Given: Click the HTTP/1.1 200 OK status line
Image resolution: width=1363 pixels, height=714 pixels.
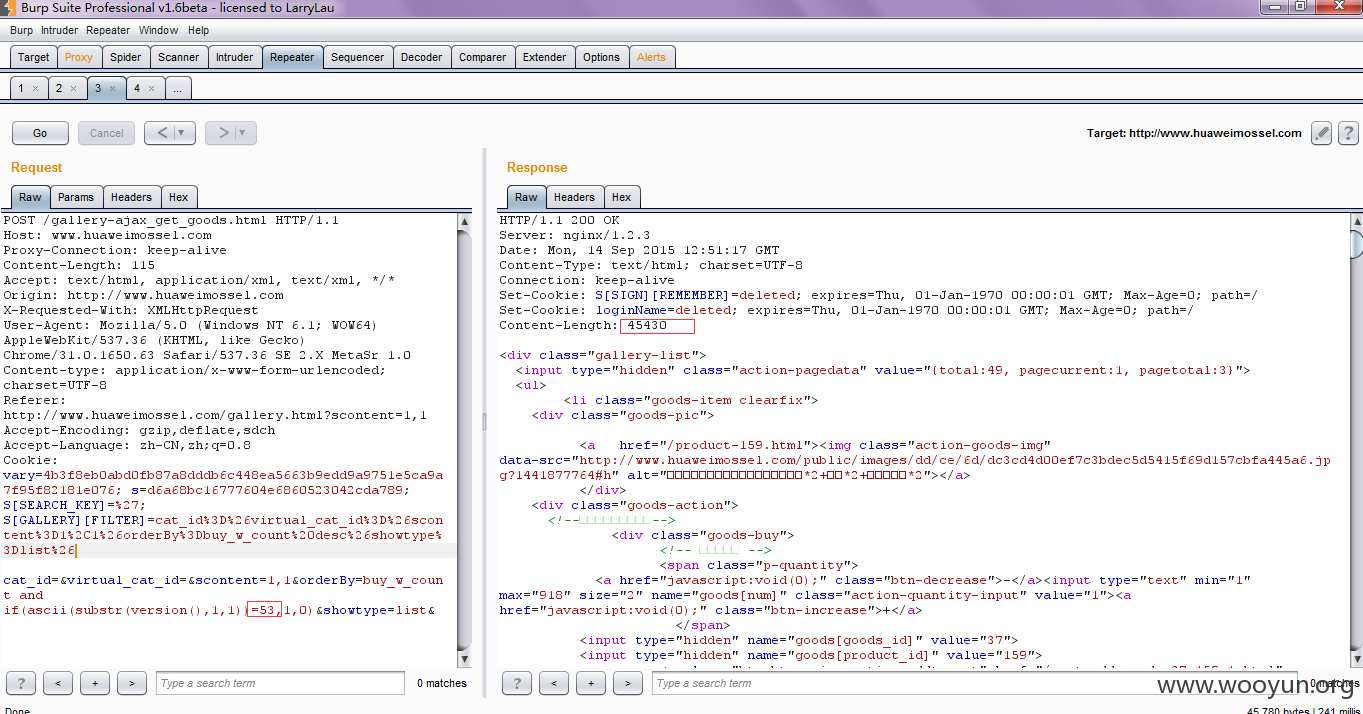Looking at the screenshot, I should (559, 220).
